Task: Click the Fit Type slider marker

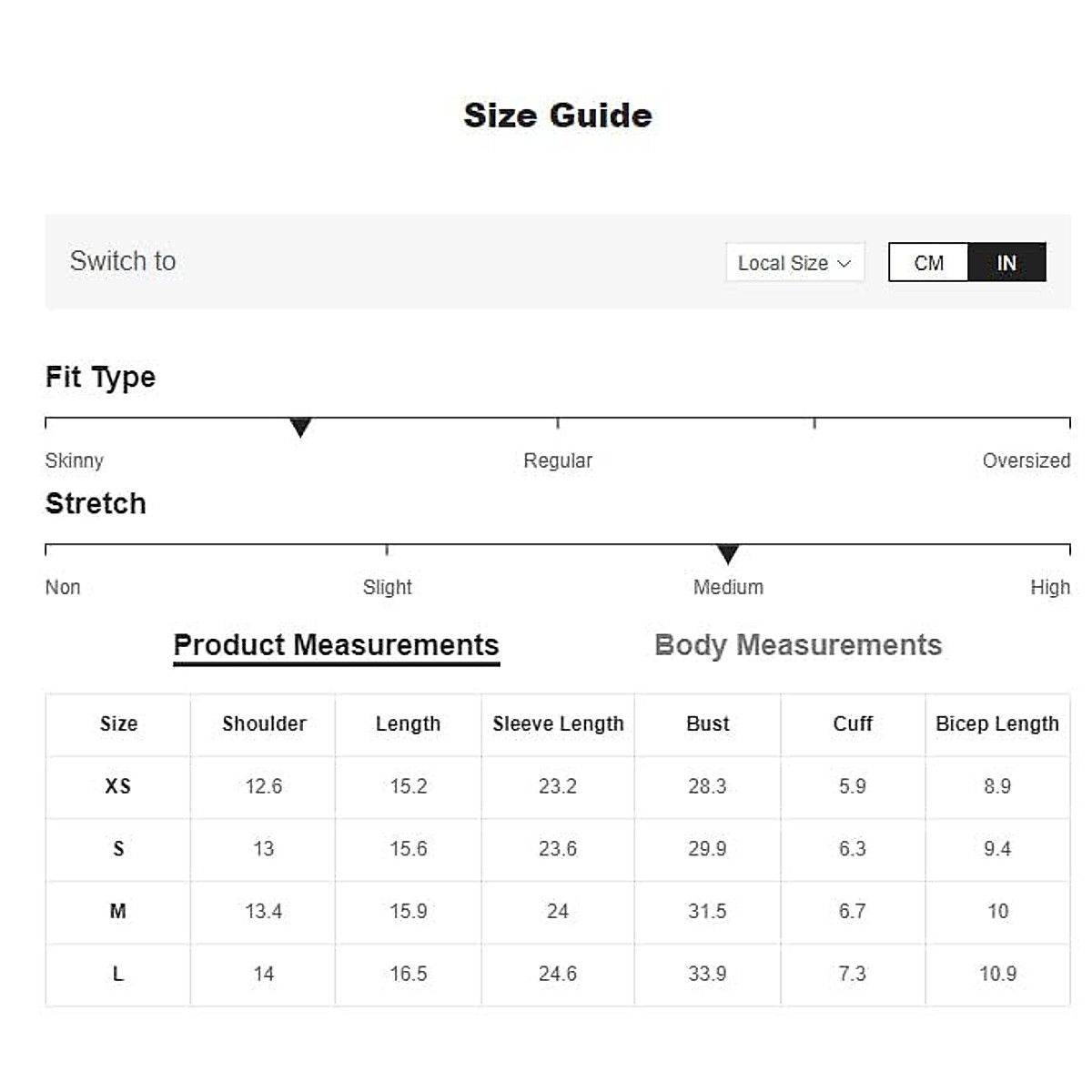Action: click(300, 427)
